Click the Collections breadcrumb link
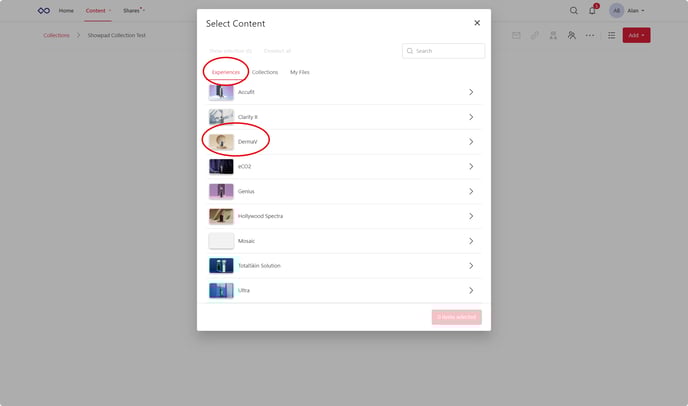 [x=56, y=35]
